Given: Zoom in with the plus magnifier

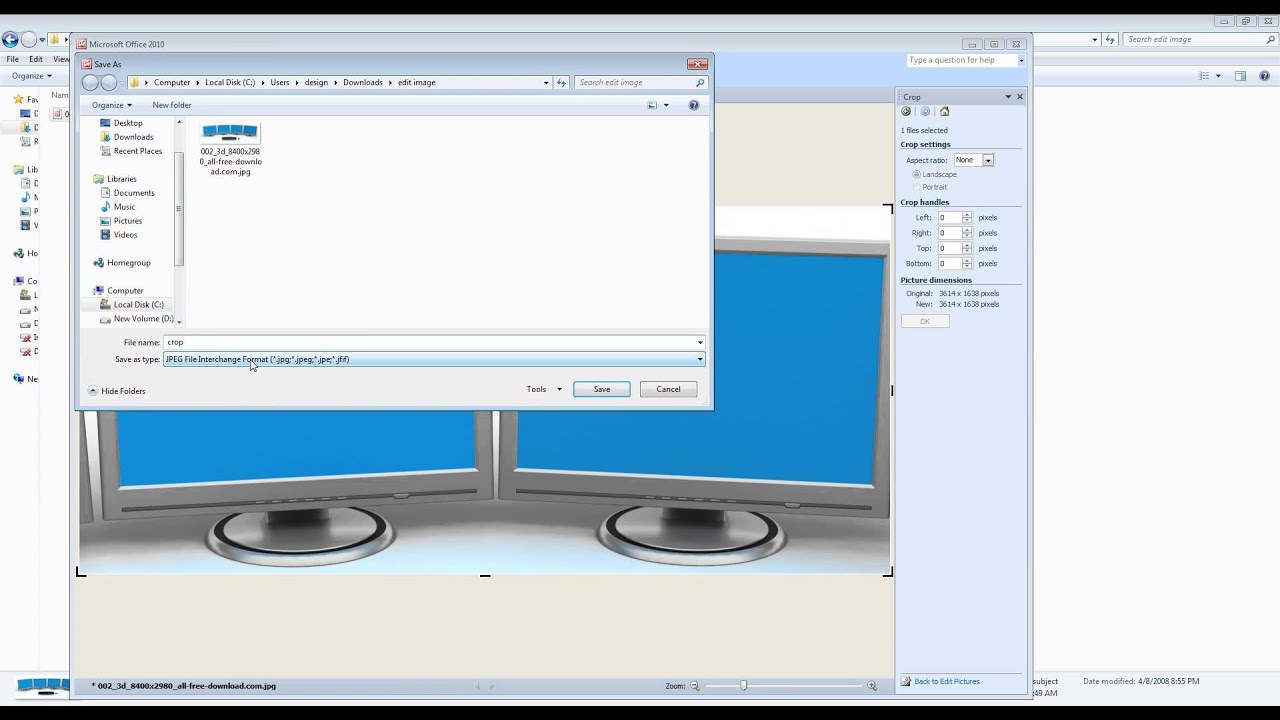Looking at the screenshot, I should (872, 686).
